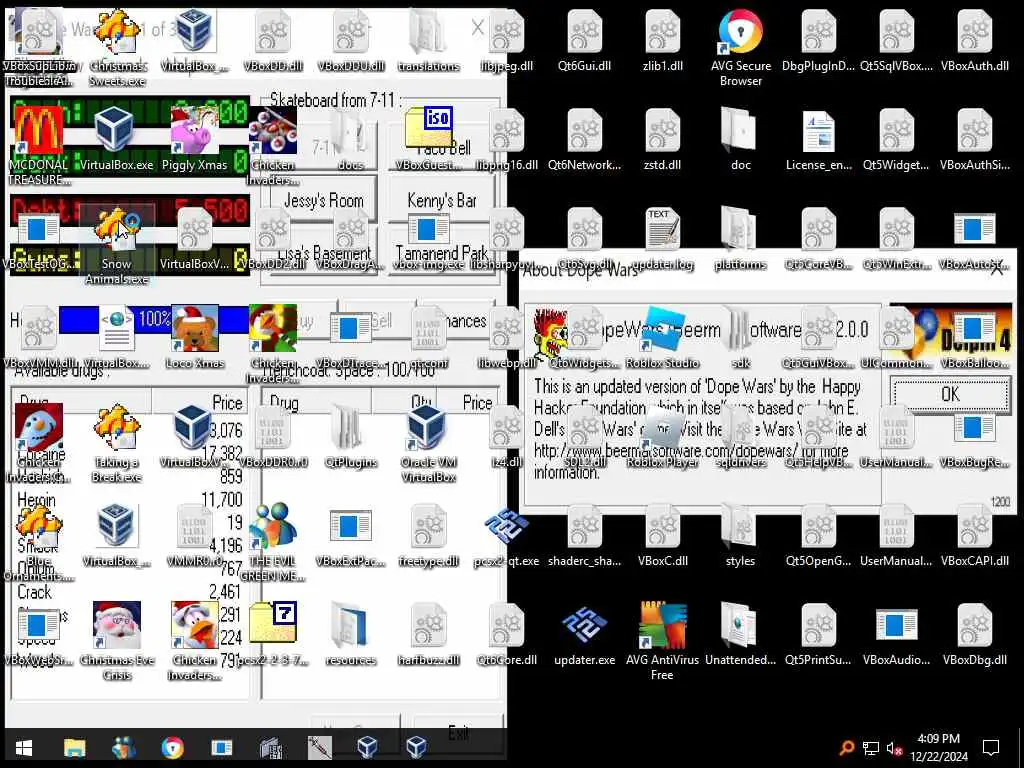Image resolution: width=1024 pixels, height=768 pixels.
Task: Select the platforms folder icon
Action: point(741,238)
